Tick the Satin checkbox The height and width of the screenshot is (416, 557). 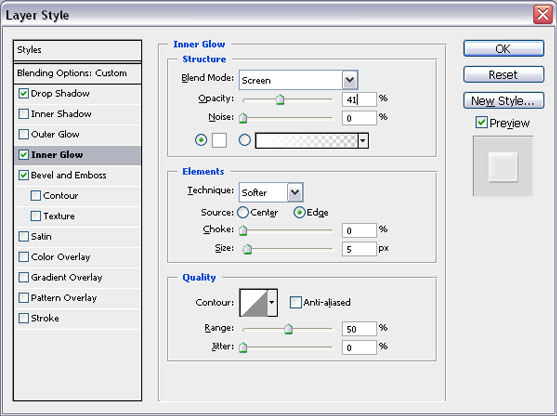click(x=23, y=236)
